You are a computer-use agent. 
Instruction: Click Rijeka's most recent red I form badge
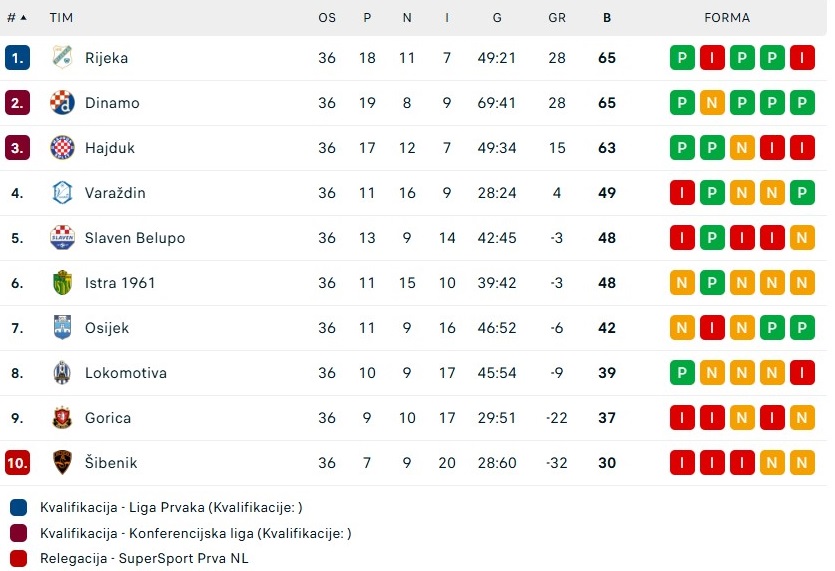point(802,58)
